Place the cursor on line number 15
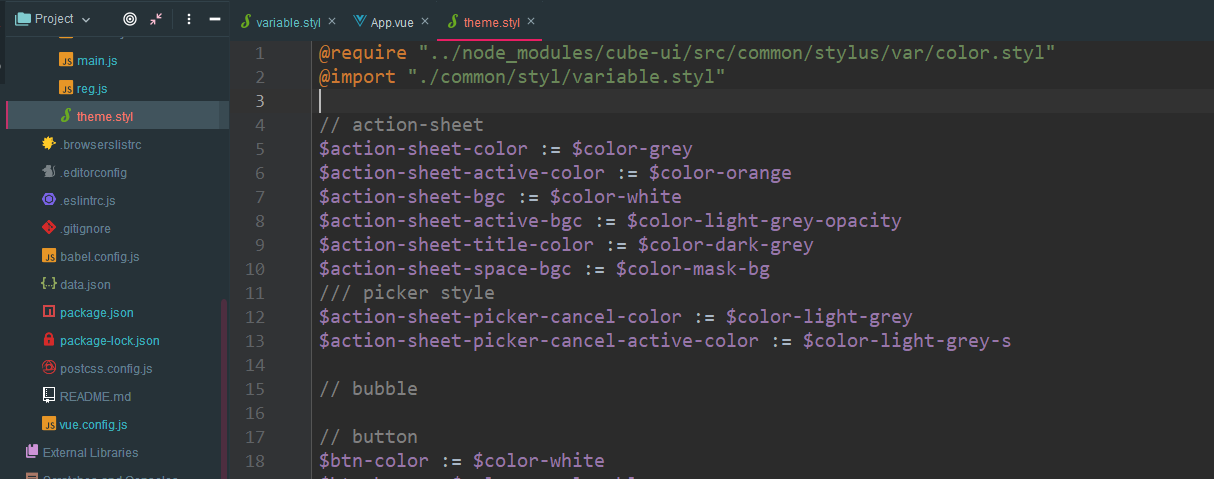The image size is (1214, 479). (x=254, y=389)
